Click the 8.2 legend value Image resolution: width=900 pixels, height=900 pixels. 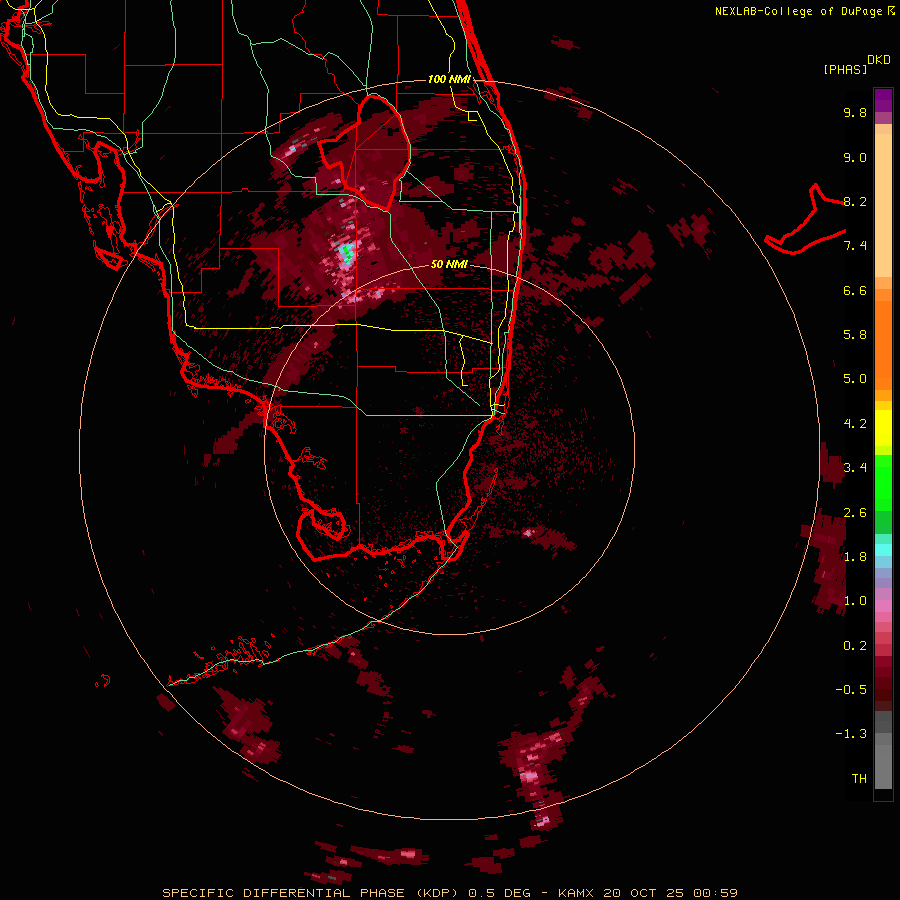[x=855, y=201]
